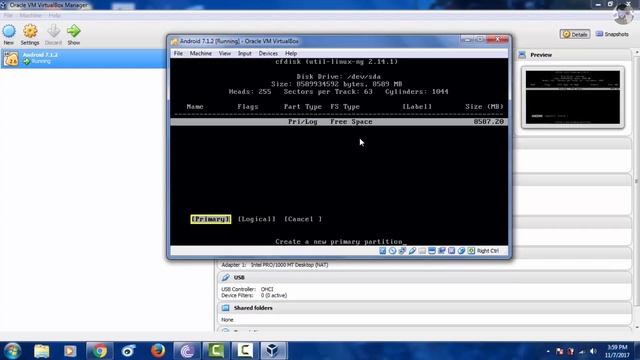Click the volume speaker tray icon

pyautogui.click(x=593, y=351)
